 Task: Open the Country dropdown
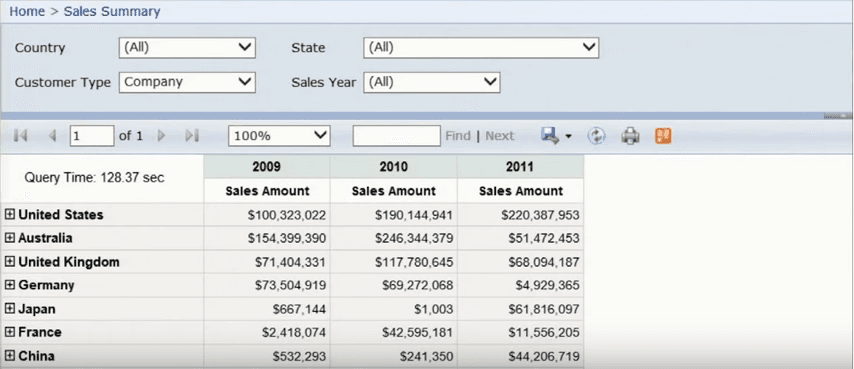[187, 48]
